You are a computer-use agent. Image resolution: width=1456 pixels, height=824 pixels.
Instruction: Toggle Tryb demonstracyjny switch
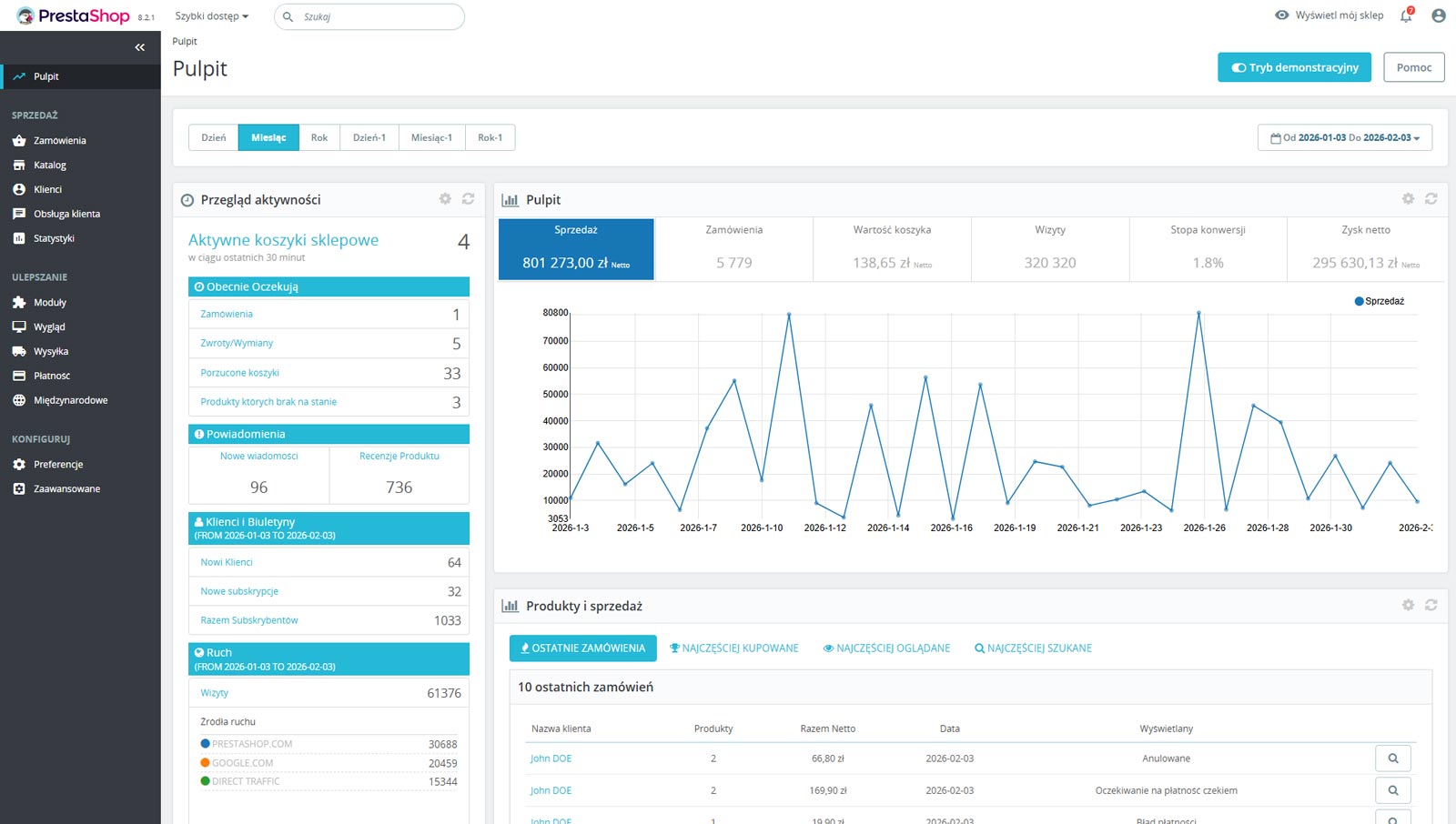click(1239, 67)
